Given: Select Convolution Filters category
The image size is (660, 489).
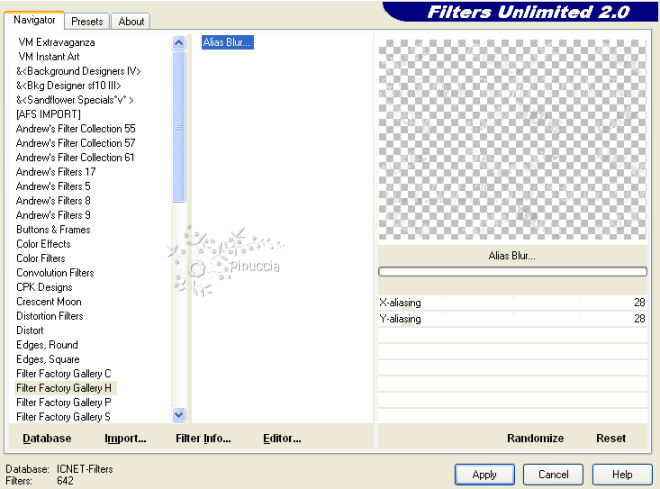Looking at the screenshot, I should 55,273.
